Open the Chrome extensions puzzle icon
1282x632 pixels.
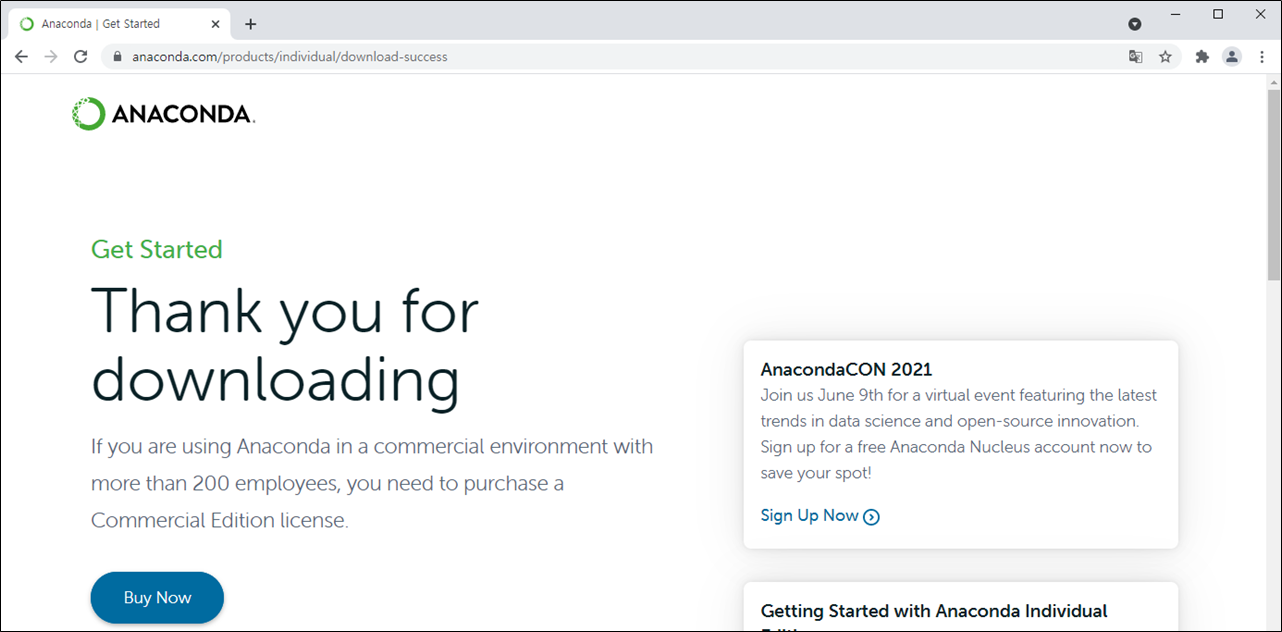pos(1202,57)
